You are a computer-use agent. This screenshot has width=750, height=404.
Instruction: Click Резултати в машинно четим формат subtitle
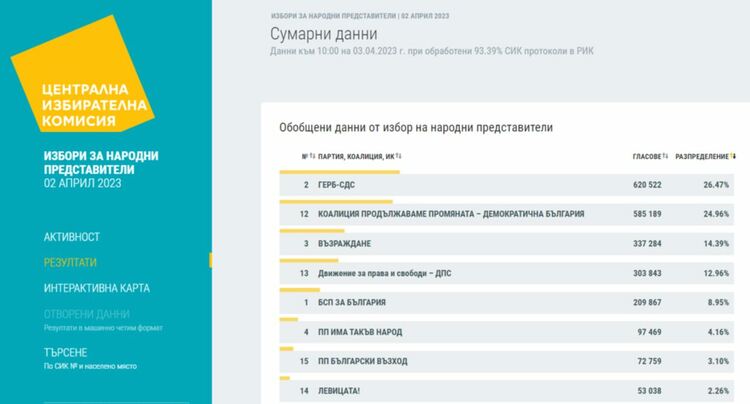[x=103, y=328]
